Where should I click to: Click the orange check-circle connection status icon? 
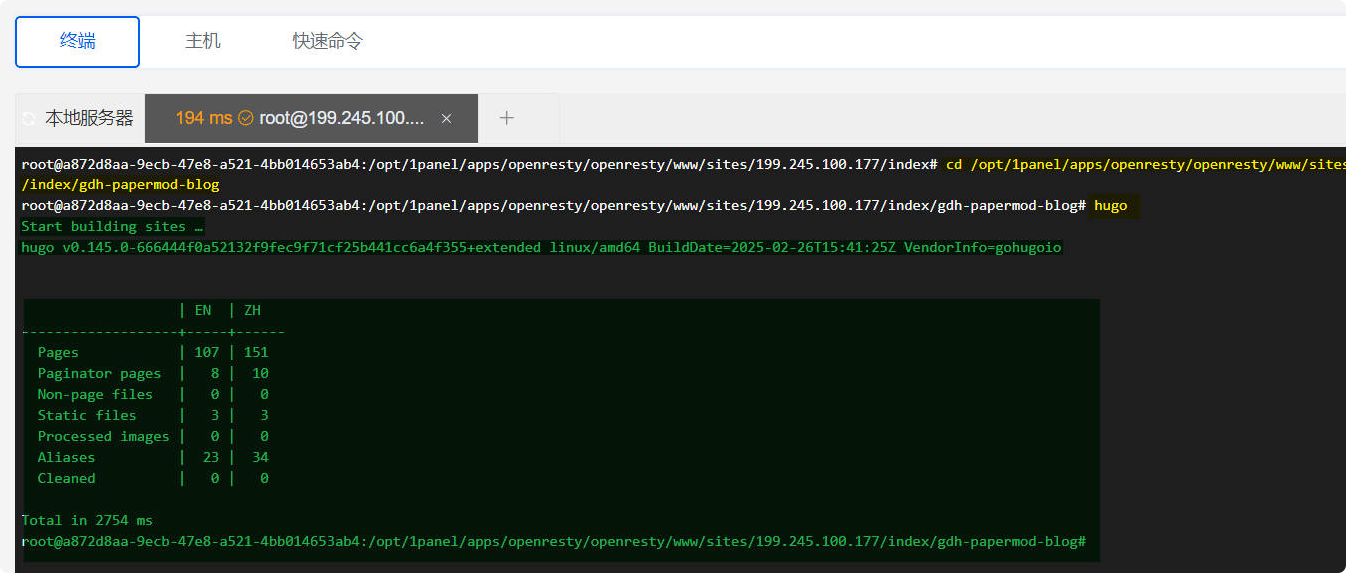[x=246, y=118]
